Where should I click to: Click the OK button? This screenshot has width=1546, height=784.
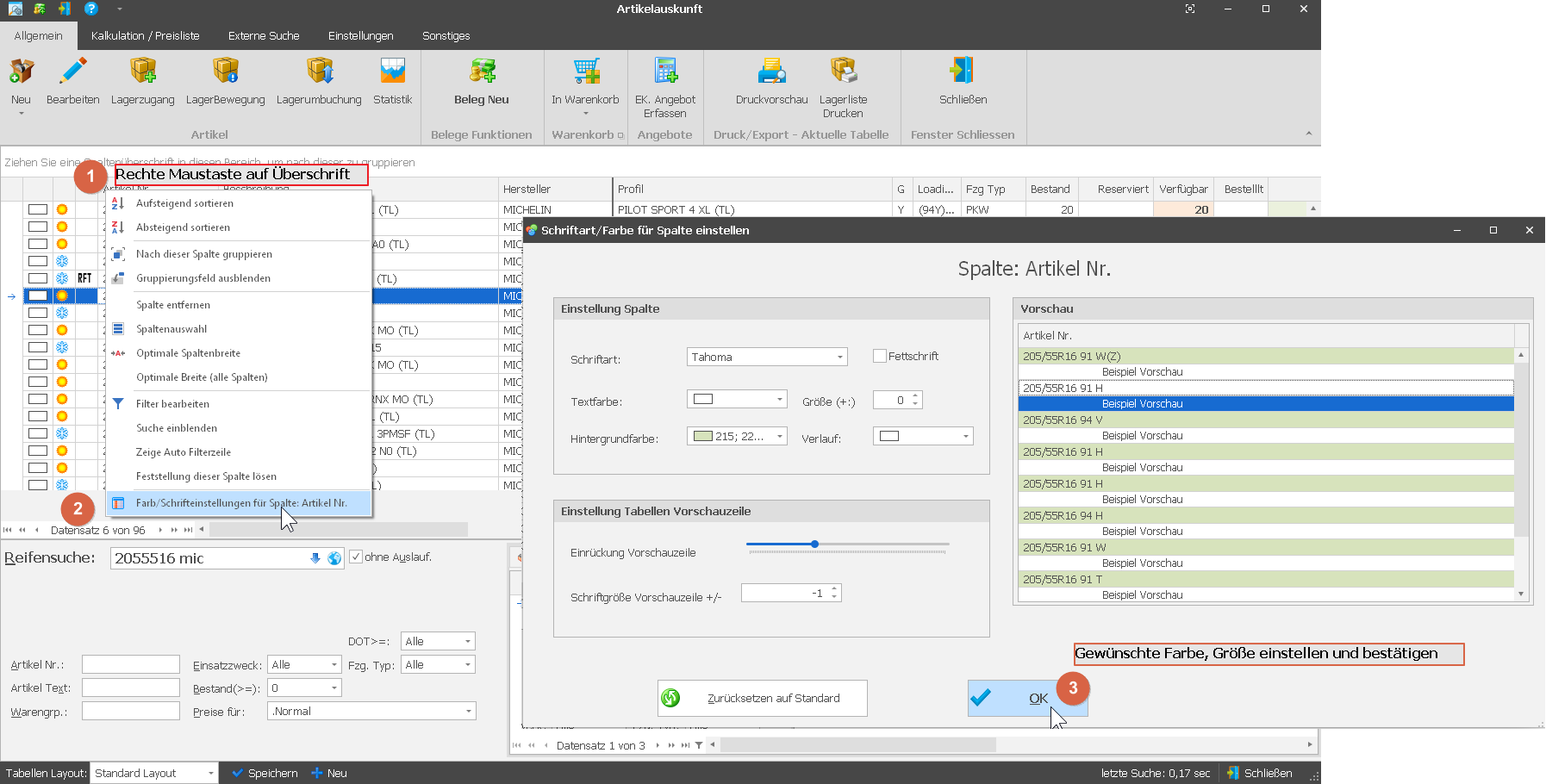tap(1027, 699)
